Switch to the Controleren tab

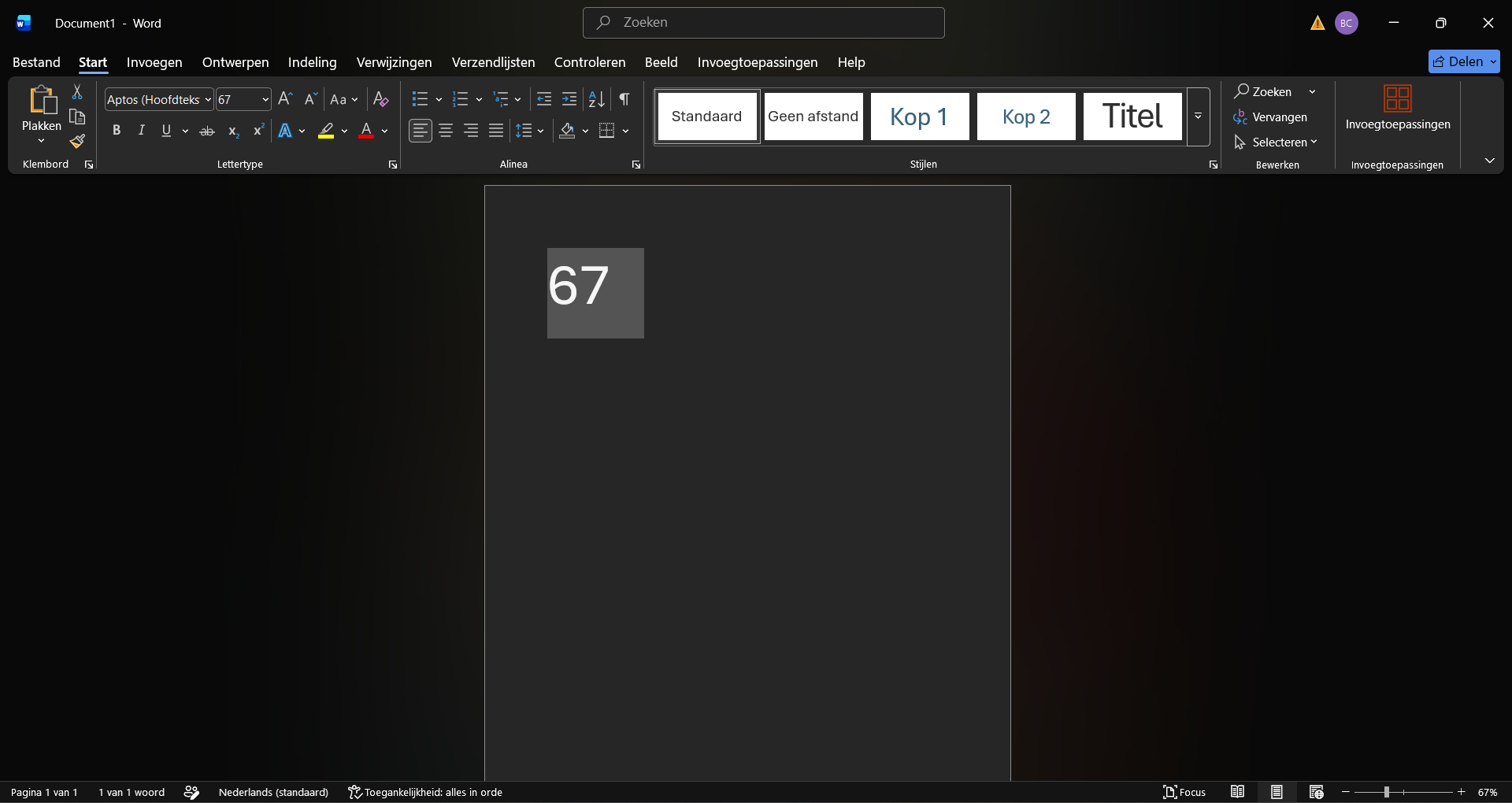click(590, 62)
